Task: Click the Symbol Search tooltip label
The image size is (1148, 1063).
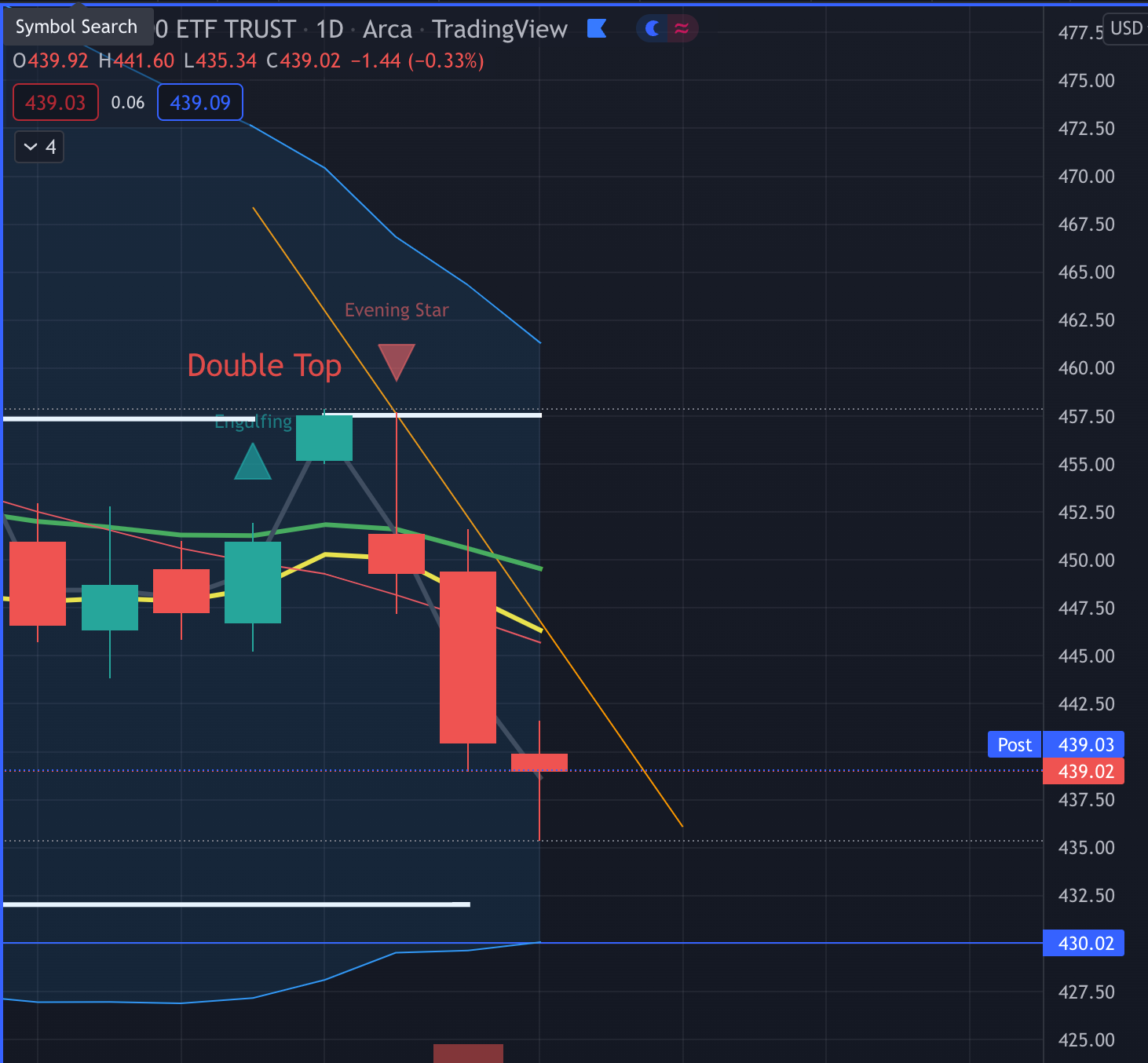Action: (x=76, y=27)
